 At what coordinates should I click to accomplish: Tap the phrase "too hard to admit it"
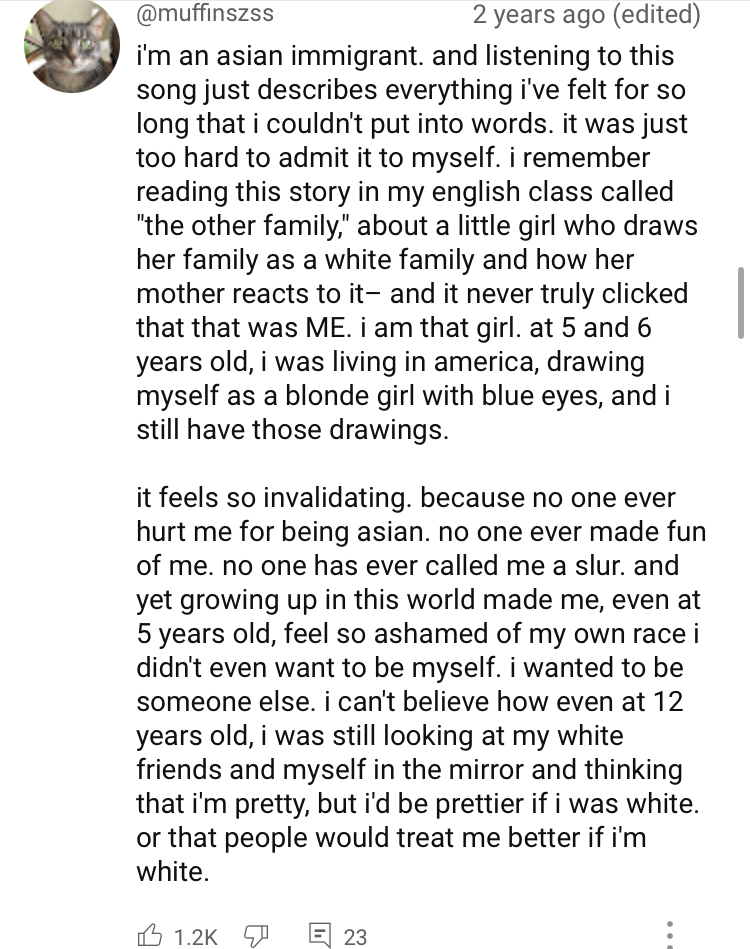tap(255, 157)
